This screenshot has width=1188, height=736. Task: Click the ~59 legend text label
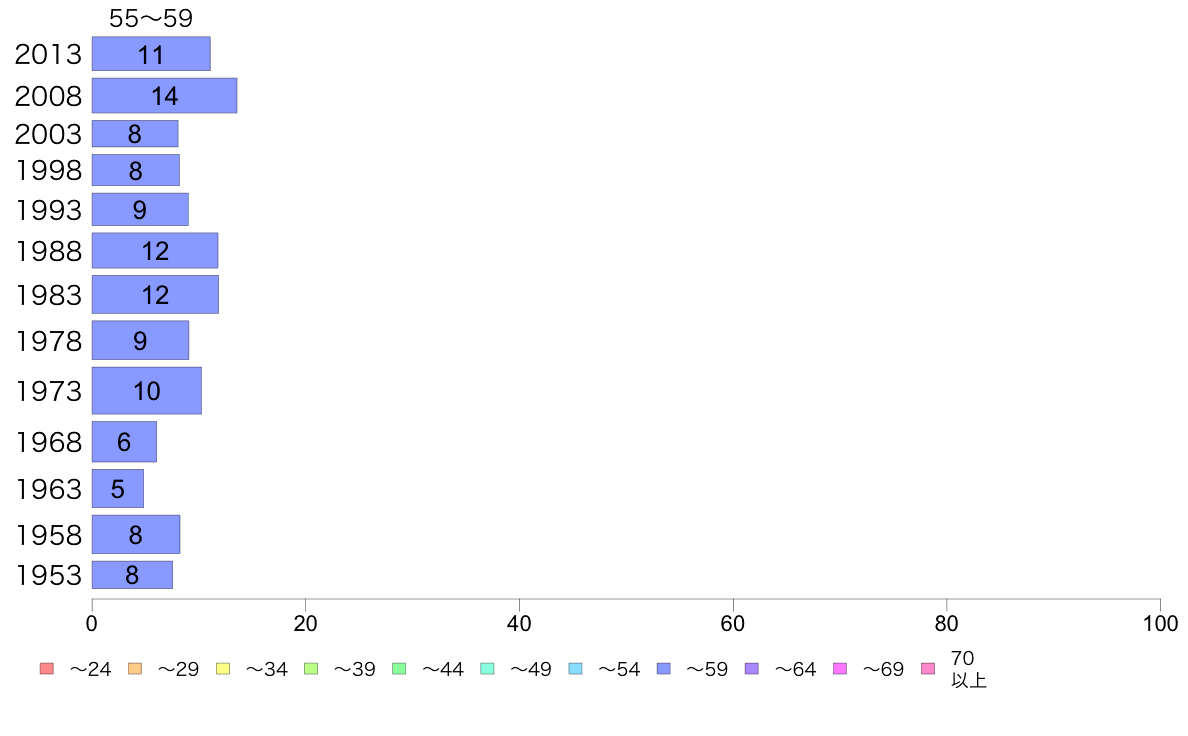[x=706, y=669]
